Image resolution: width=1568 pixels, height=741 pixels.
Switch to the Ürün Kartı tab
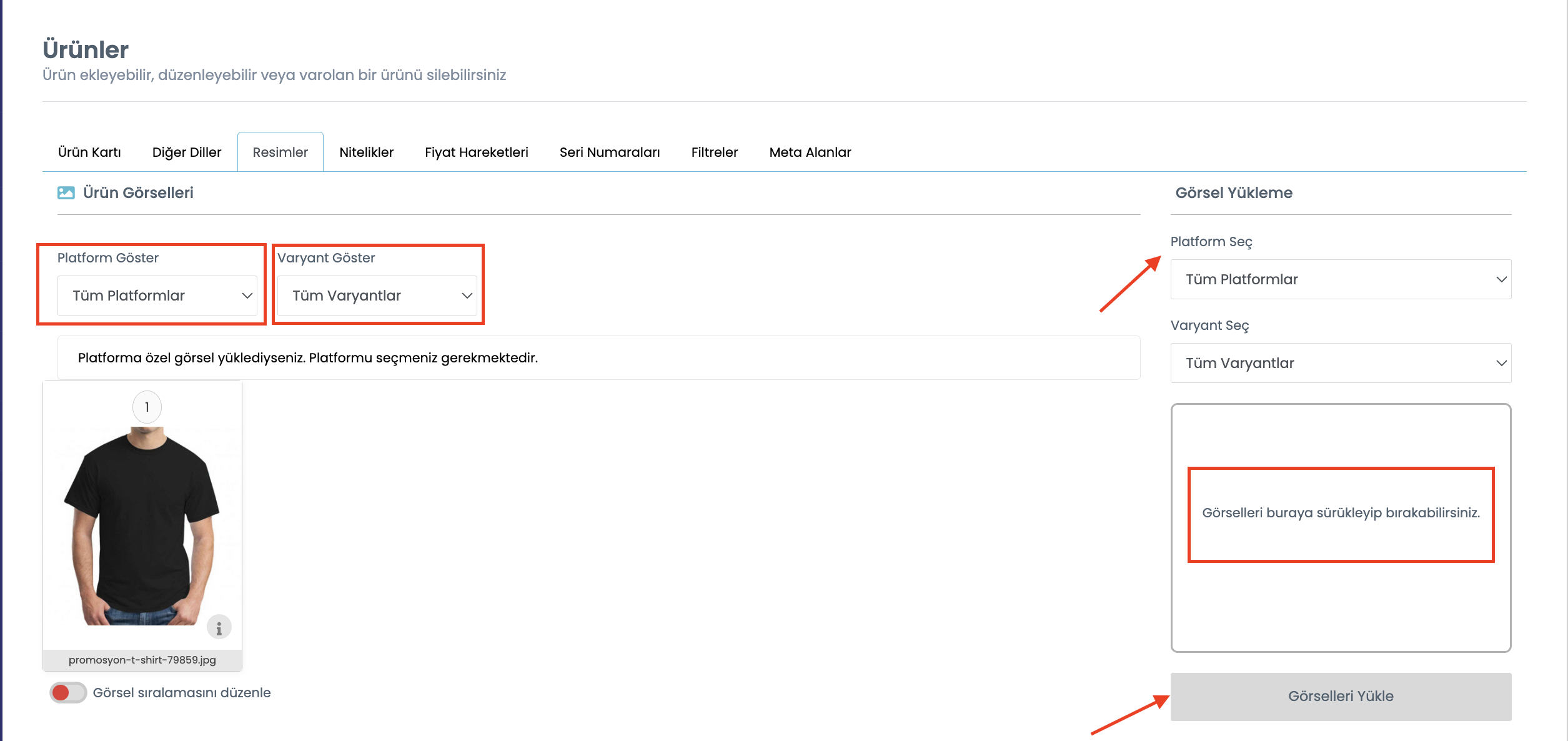click(89, 152)
